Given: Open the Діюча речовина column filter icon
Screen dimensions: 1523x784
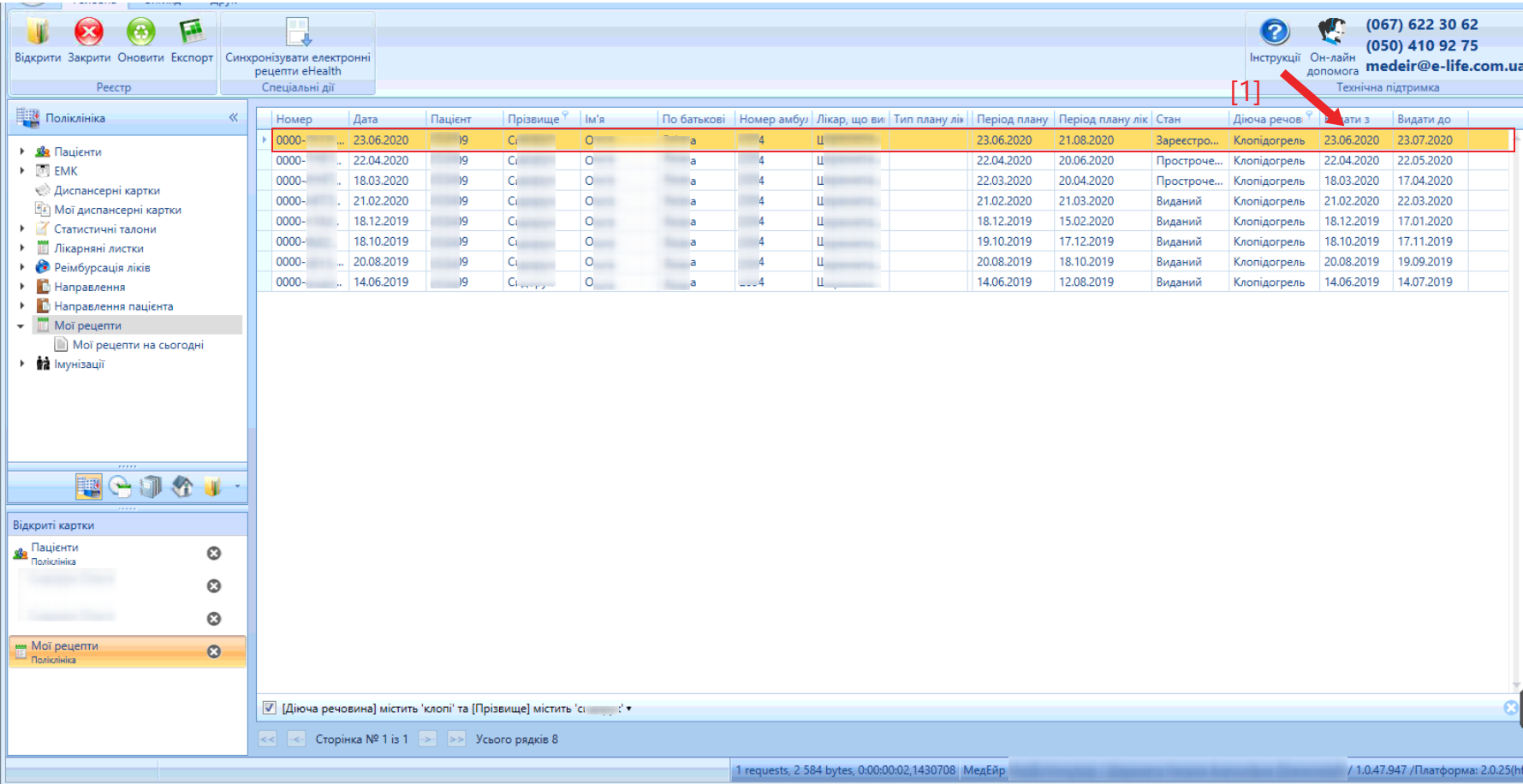Looking at the screenshot, I should coord(1309,115).
